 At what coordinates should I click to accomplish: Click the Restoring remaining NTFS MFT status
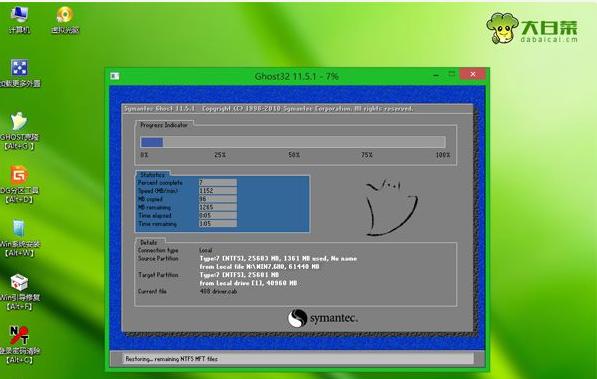click(x=171, y=359)
